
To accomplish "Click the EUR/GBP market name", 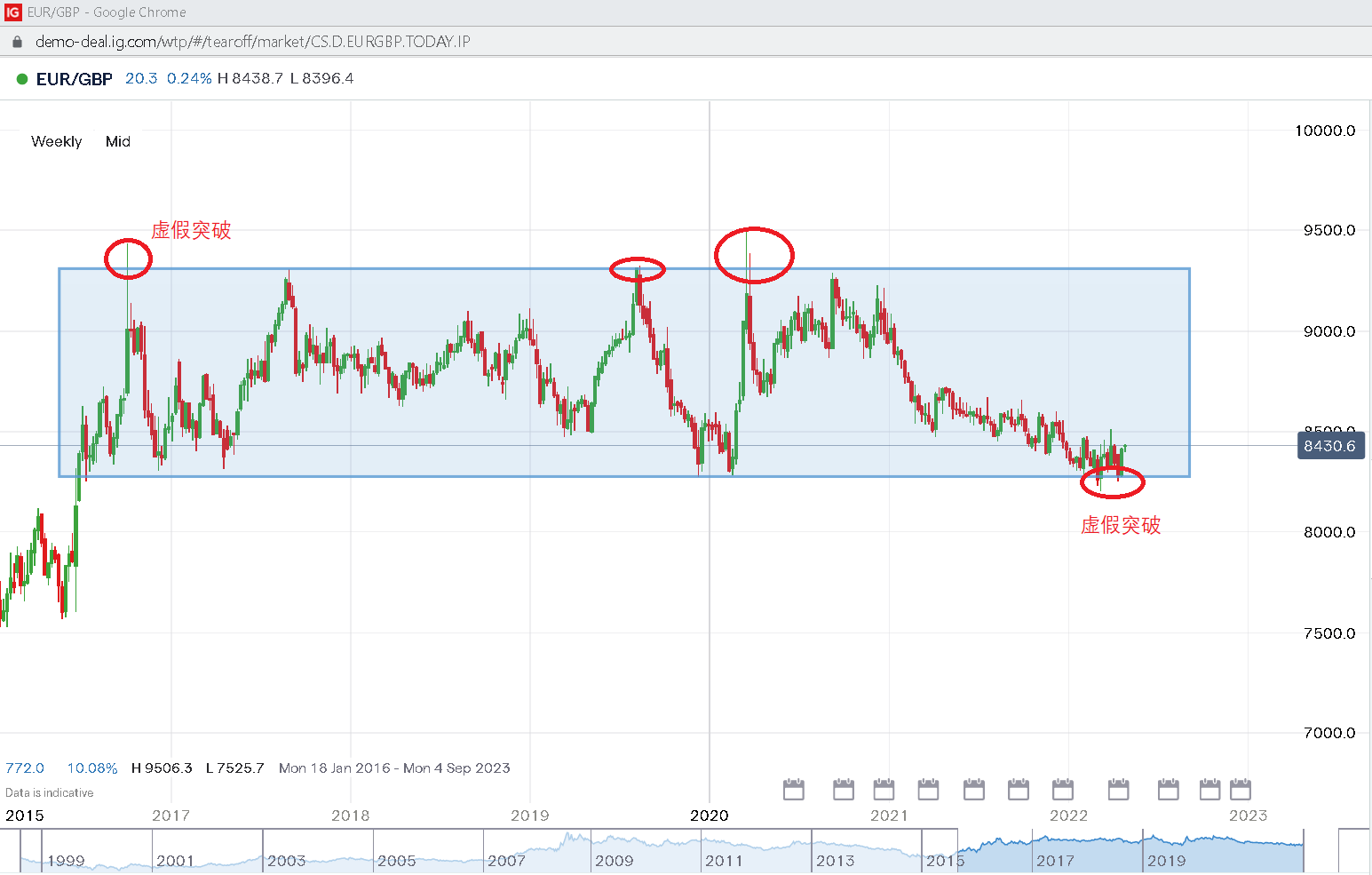I will coord(75,79).
